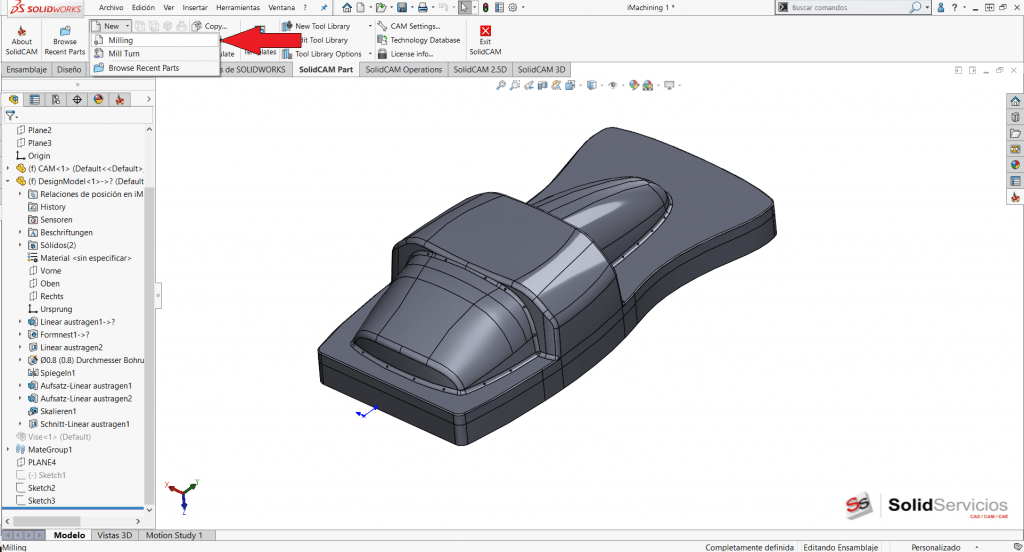The height and width of the screenshot is (552, 1024).
Task: Click the Exit SolidCAM icon
Action: (485, 32)
